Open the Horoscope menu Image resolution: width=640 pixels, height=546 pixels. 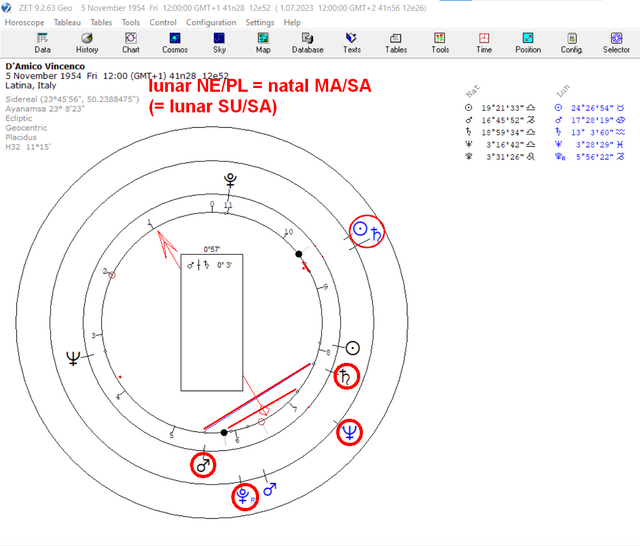coord(24,22)
